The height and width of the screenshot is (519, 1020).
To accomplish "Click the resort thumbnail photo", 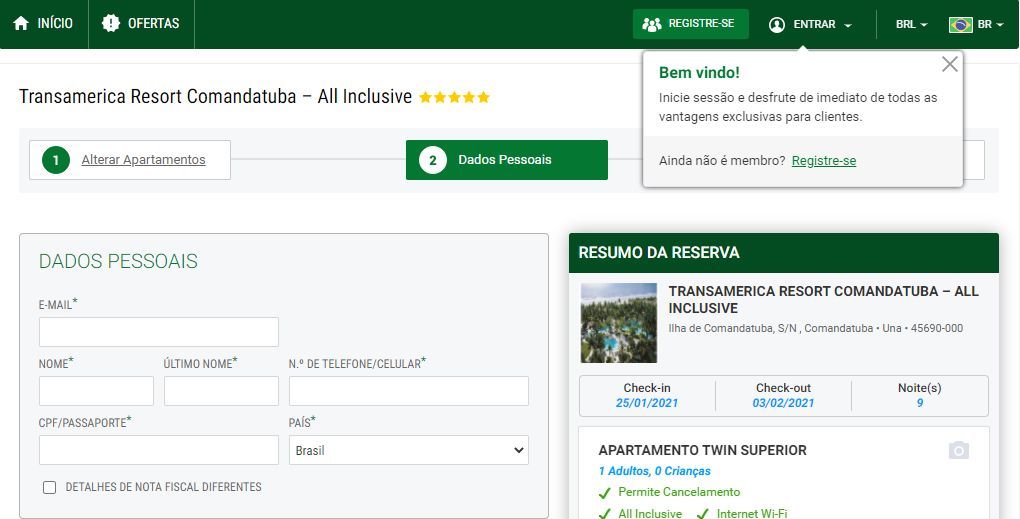I will point(619,323).
